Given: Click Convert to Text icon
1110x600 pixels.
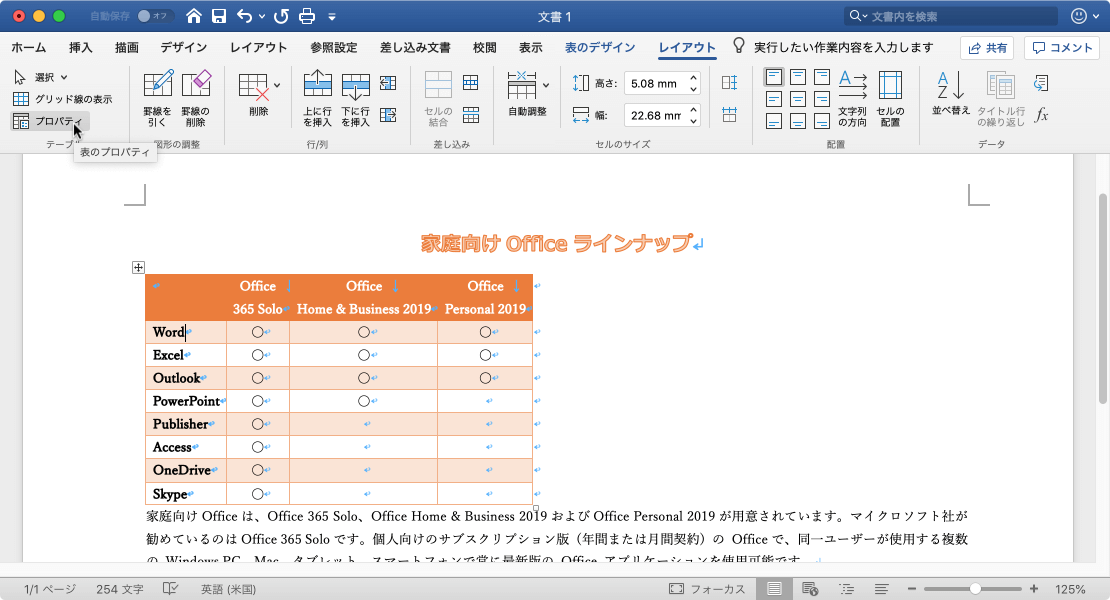Looking at the screenshot, I should 1041,83.
